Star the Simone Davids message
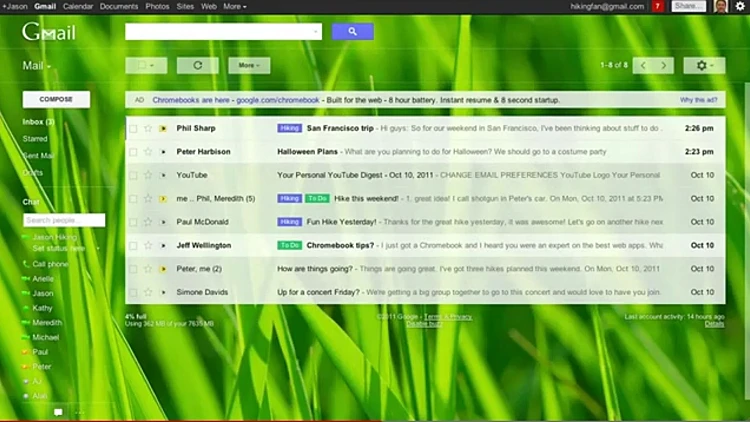750x422 pixels. click(x=148, y=292)
